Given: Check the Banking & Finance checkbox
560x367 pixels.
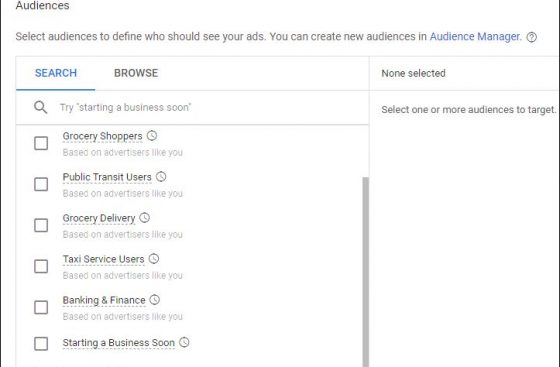Looking at the screenshot, I should tap(41, 307).
